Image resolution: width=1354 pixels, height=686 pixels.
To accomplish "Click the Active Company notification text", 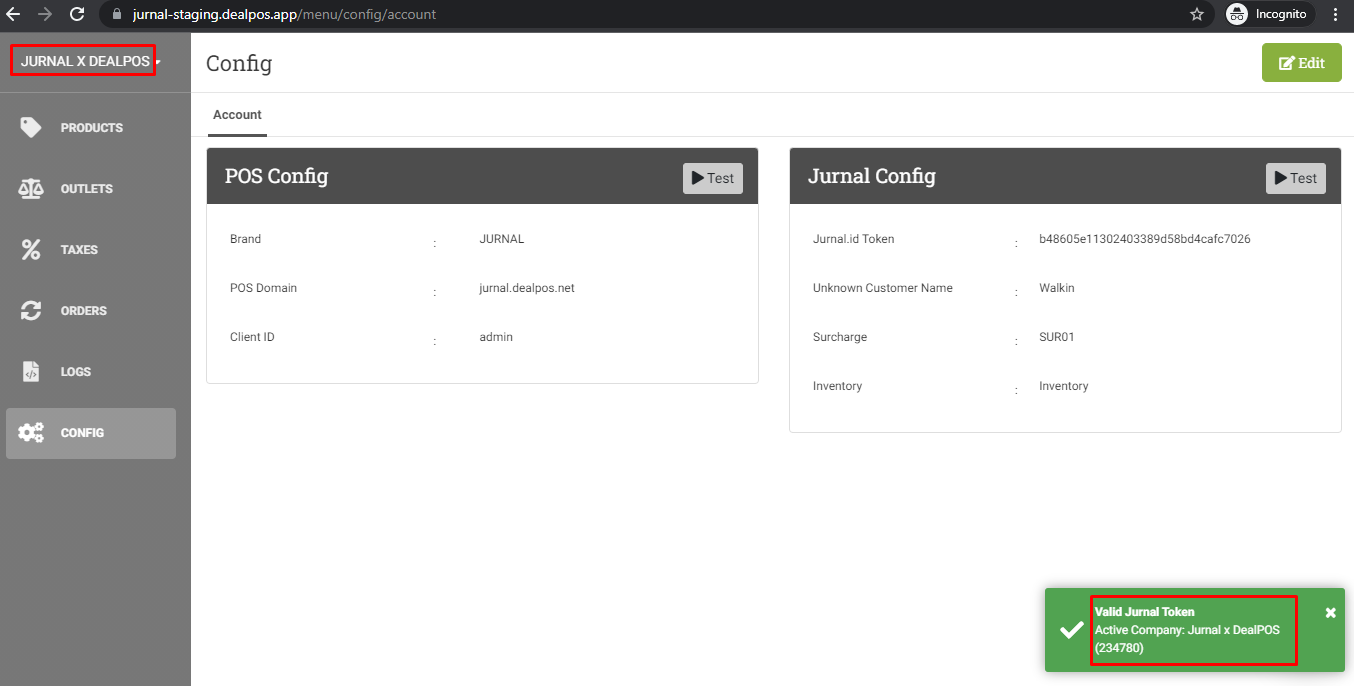I will (x=1187, y=639).
